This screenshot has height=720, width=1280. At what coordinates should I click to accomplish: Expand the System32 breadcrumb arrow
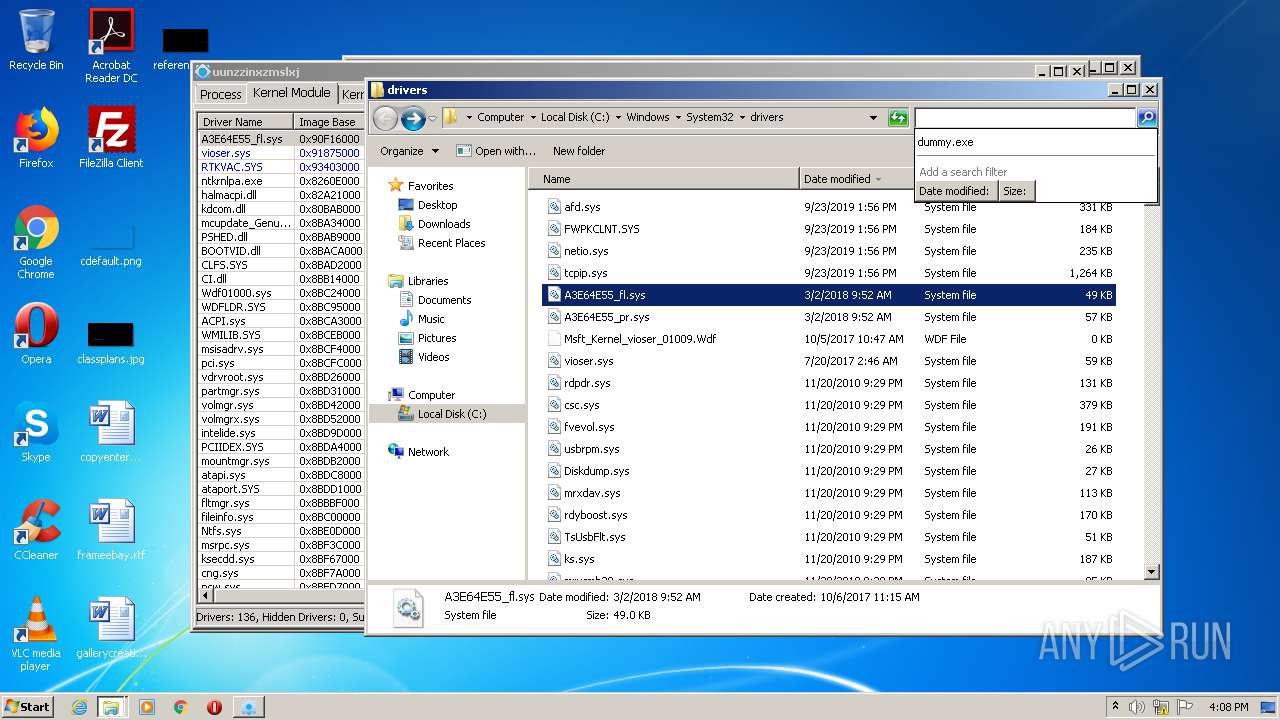(743, 118)
